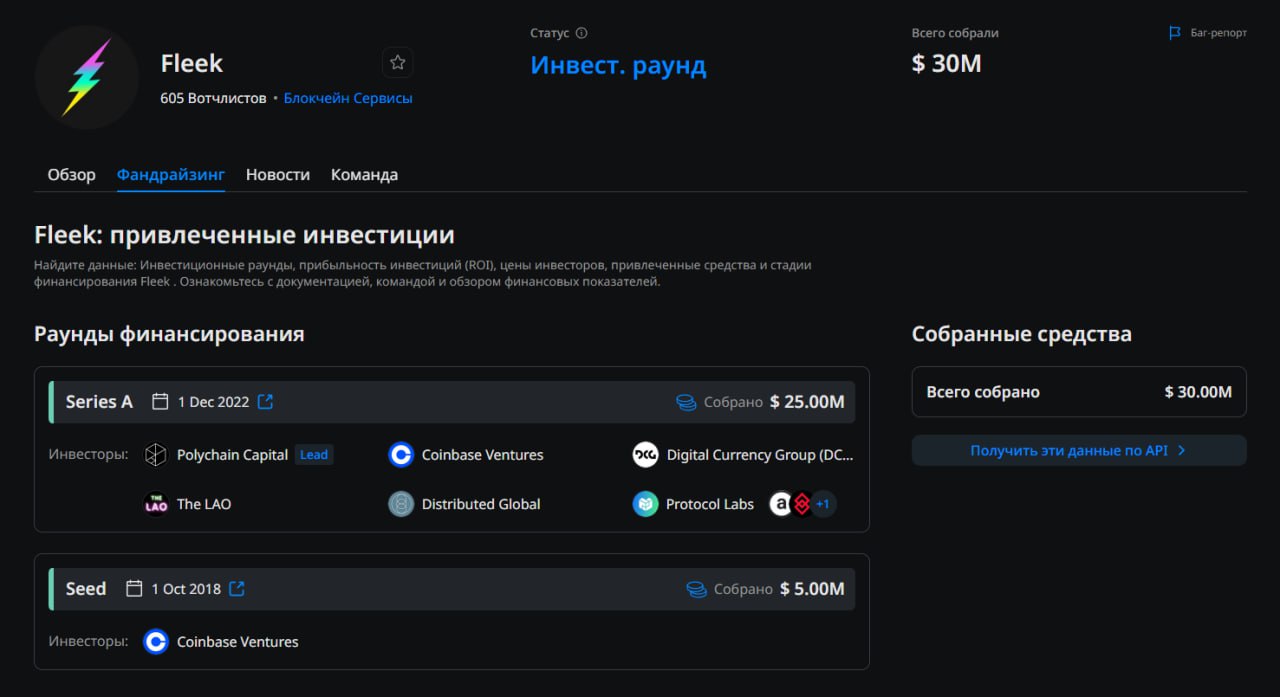
Task: Click the Инвест. раунд status link
Action: [x=618, y=66]
